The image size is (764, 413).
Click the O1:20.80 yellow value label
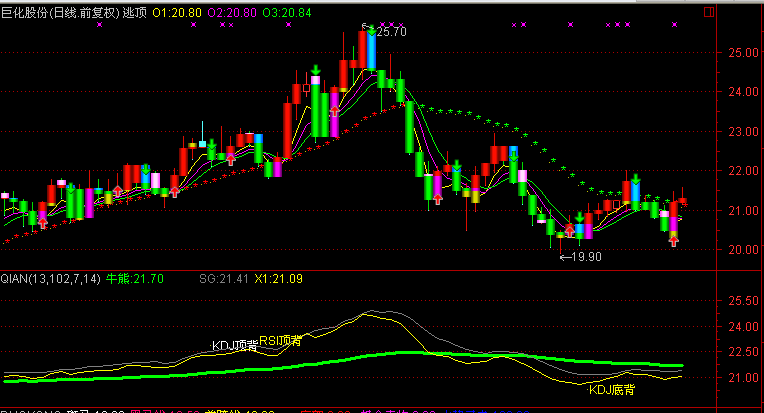(x=175, y=10)
